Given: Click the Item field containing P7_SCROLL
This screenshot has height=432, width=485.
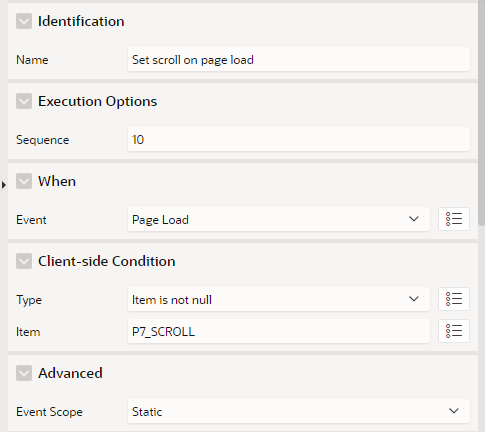Looking at the screenshot, I should [279, 331].
